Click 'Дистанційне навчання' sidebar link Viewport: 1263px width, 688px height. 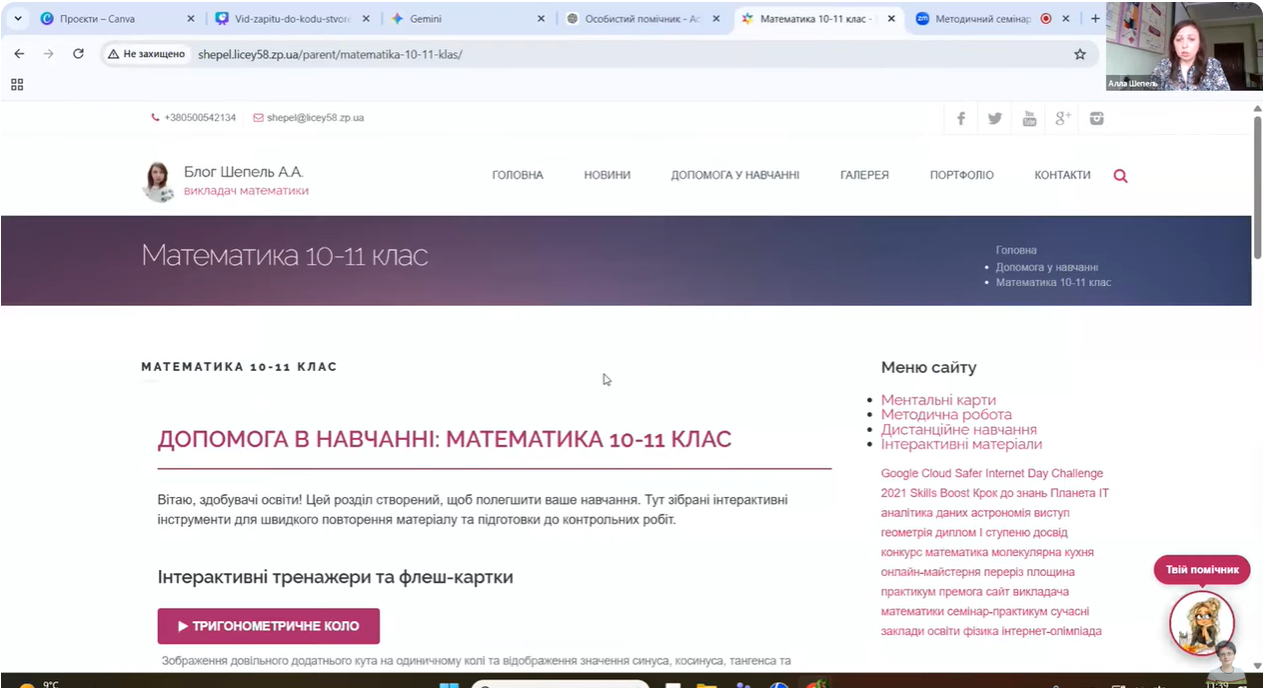[x=958, y=429]
